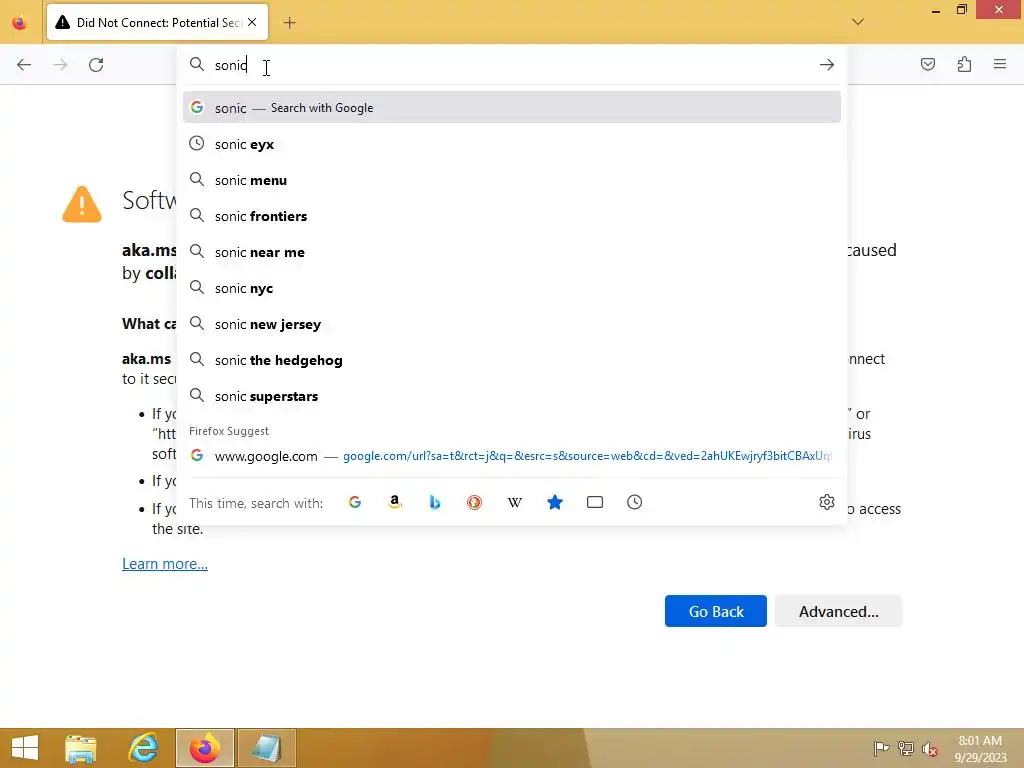Choose suggestion sonic nyc
The image size is (1024, 768).
512,288
